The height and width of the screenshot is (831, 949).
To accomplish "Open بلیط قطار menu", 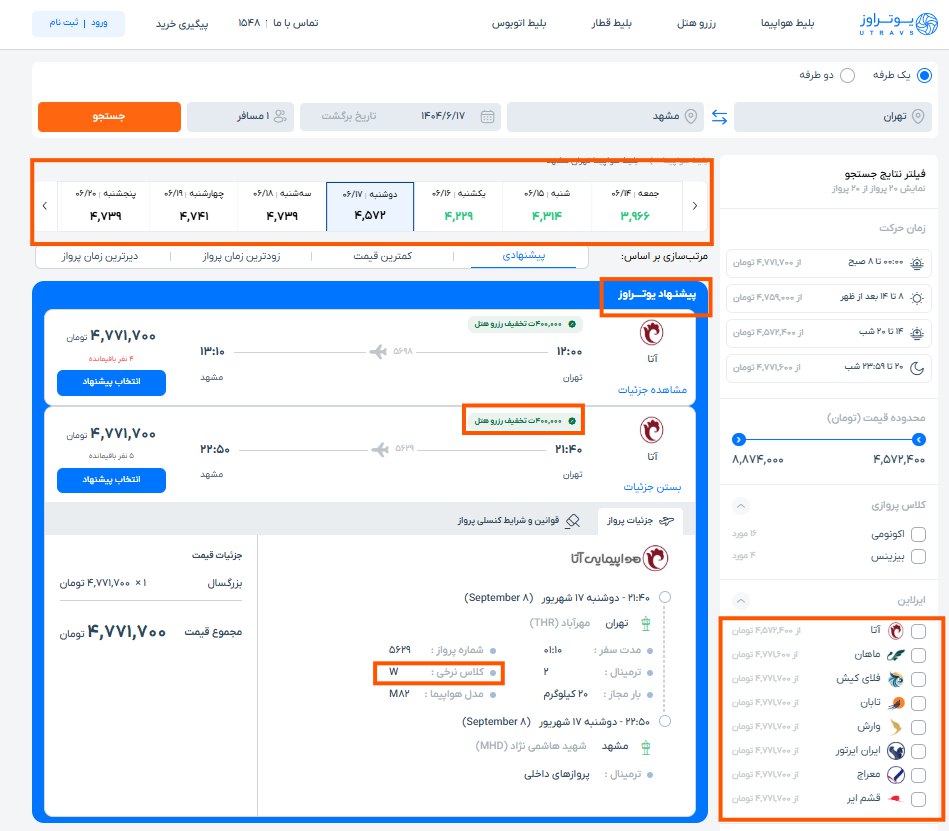I will (x=611, y=23).
